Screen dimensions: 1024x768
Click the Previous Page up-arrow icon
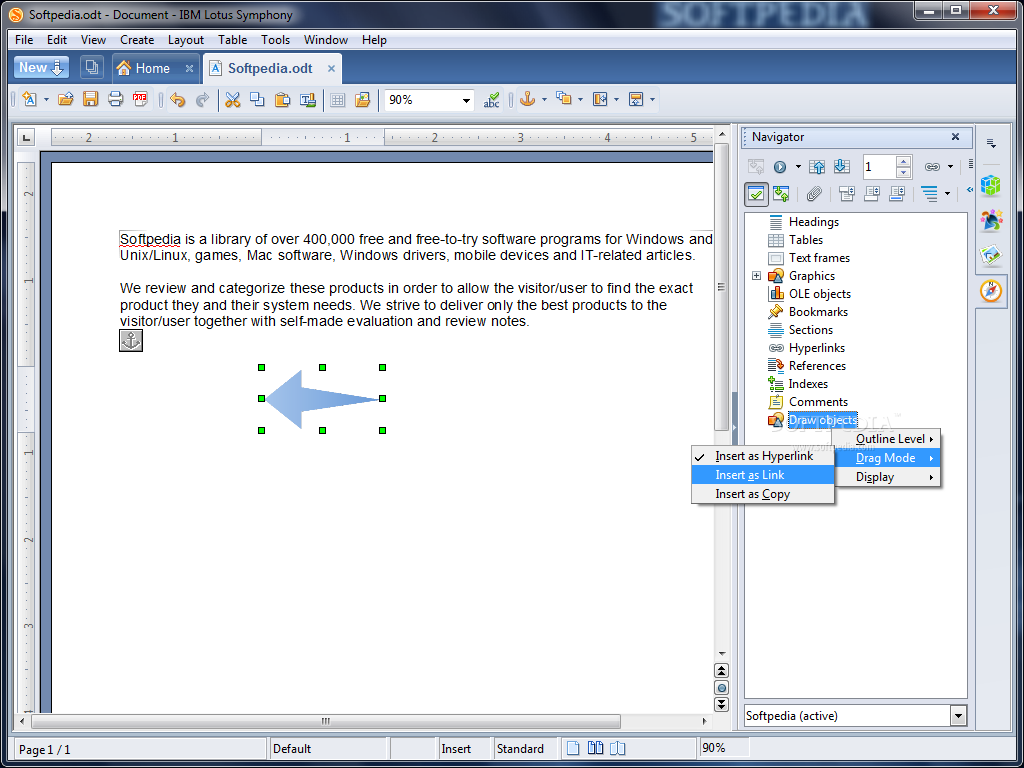[817, 167]
